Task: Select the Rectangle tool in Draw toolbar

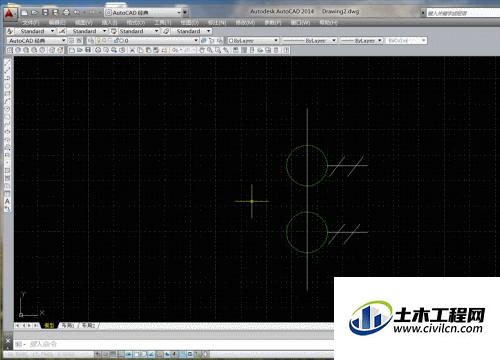Action: 7,93
